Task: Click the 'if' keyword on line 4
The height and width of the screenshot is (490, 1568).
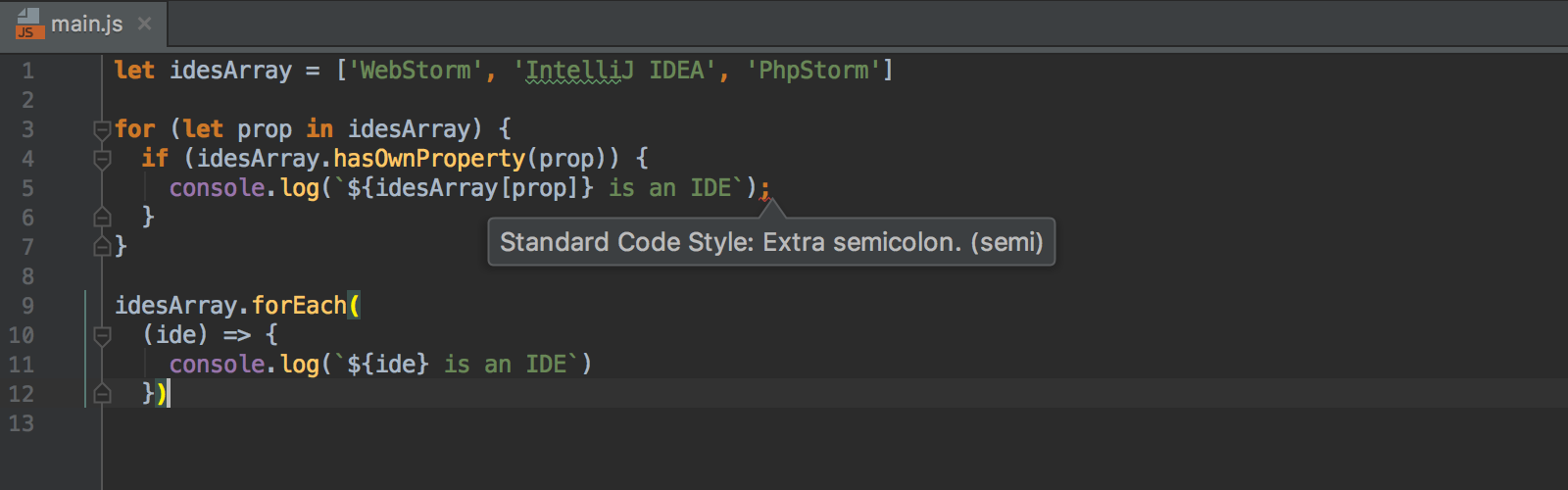Action: (x=155, y=159)
